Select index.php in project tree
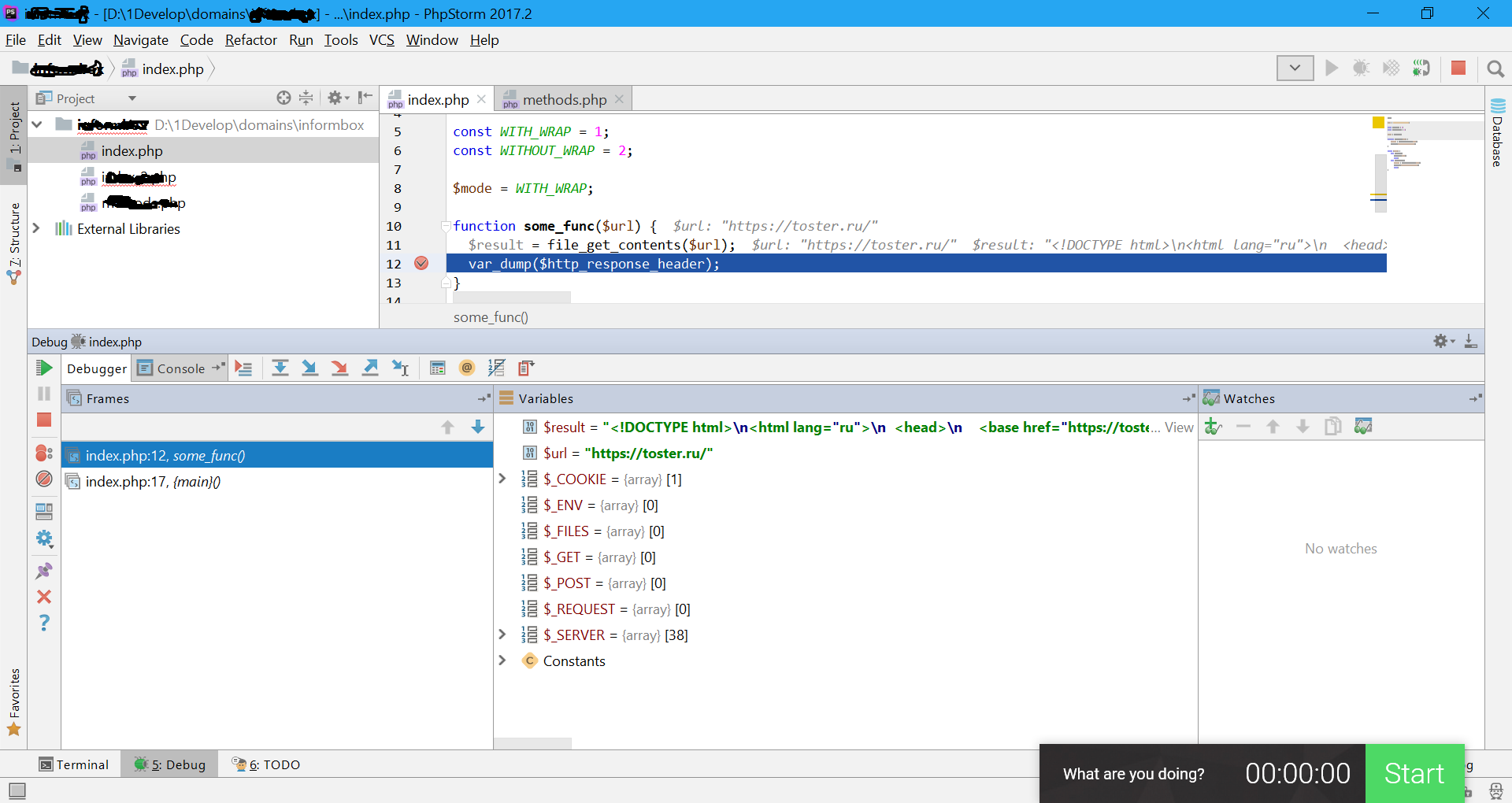 pos(203,150)
